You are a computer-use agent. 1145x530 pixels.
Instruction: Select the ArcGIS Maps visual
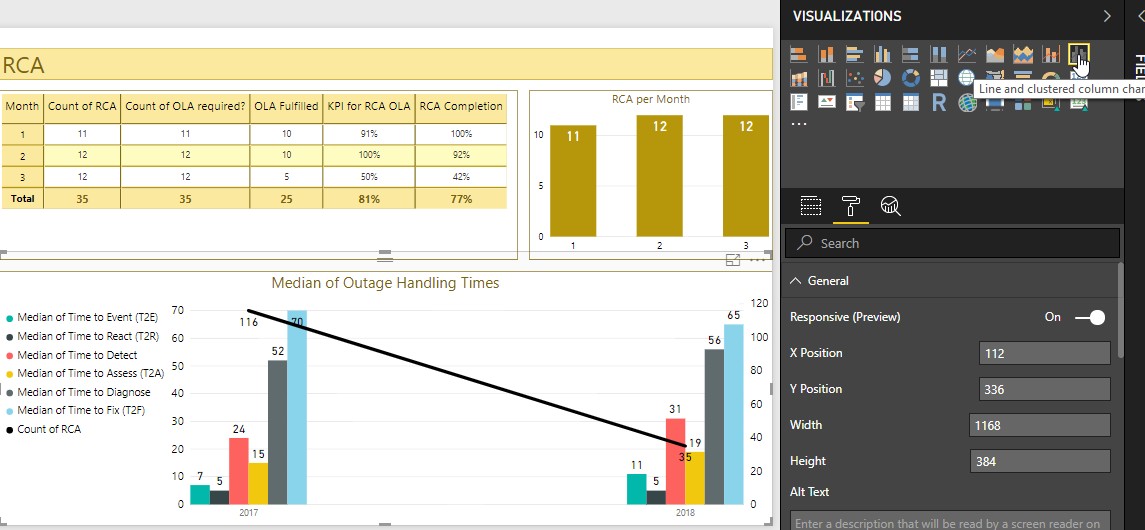point(967,102)
